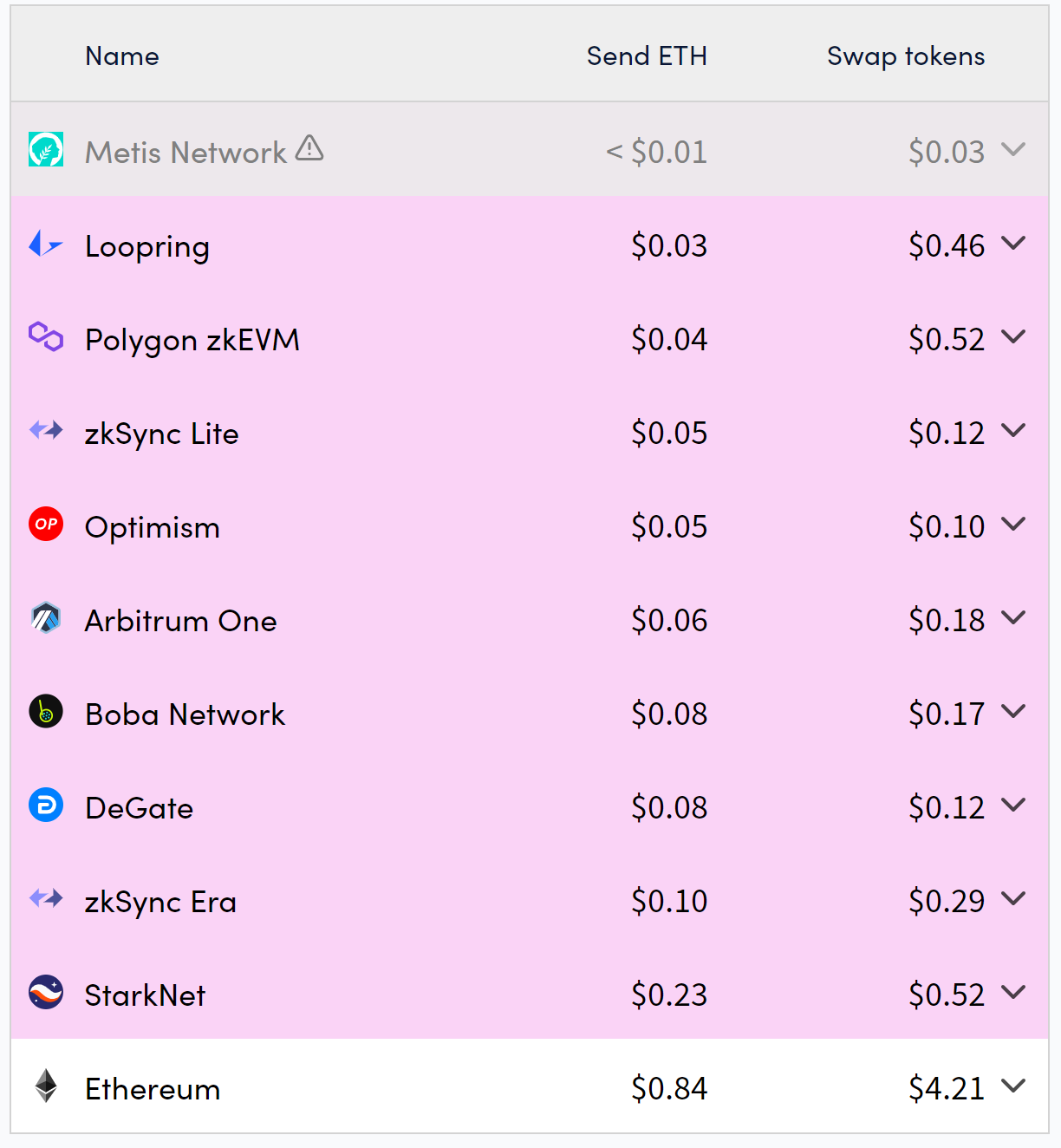Viewport: 1061px width, 1148px height.
Task: Click the Ethereum diamond icon
Action: point(46,1086)
